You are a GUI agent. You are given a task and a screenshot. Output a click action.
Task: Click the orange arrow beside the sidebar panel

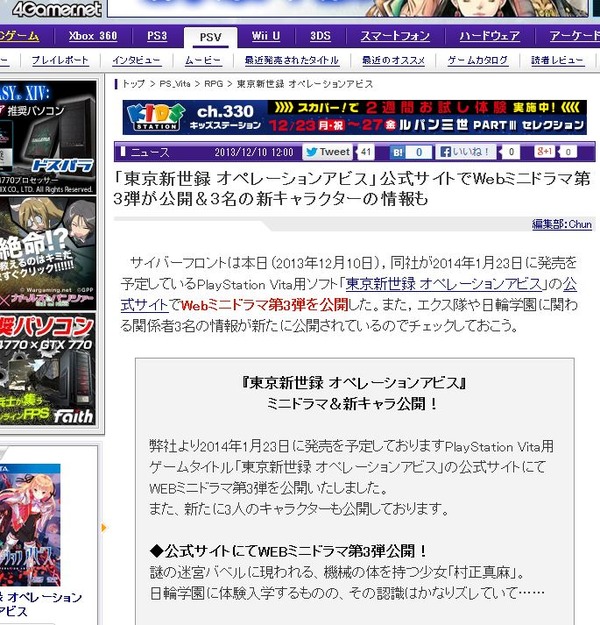tap(104, 528)
